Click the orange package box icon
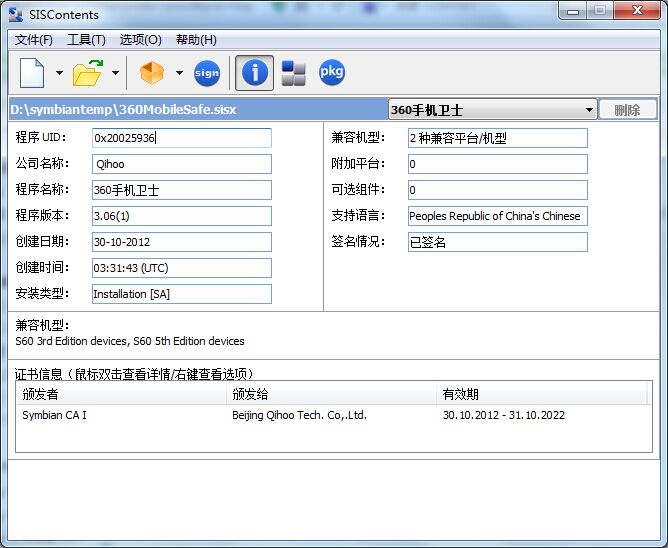Viewport: 668px width, 548px height. pos(152,73)
